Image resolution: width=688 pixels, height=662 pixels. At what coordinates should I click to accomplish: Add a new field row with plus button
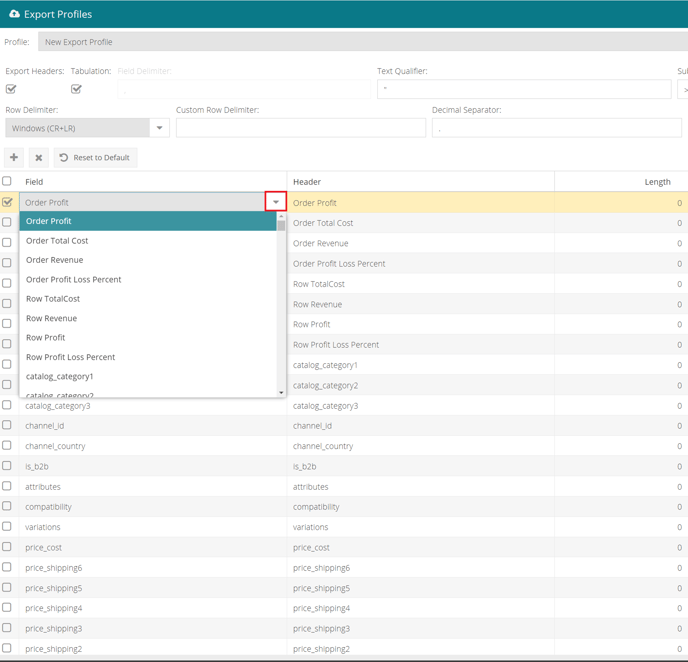pyautogui.click(x=14, y=157)
